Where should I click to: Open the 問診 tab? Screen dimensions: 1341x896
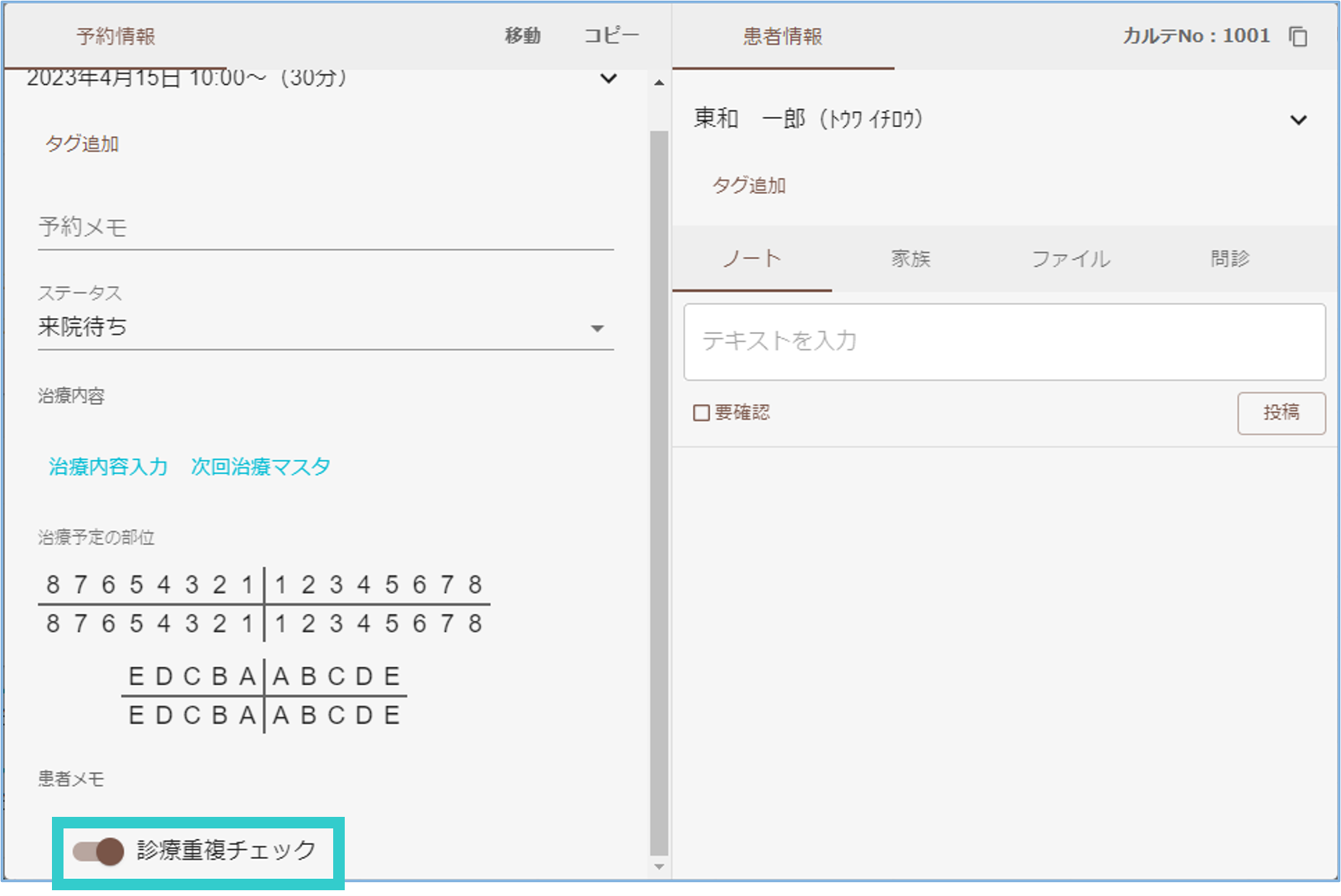pos(1230,259)
